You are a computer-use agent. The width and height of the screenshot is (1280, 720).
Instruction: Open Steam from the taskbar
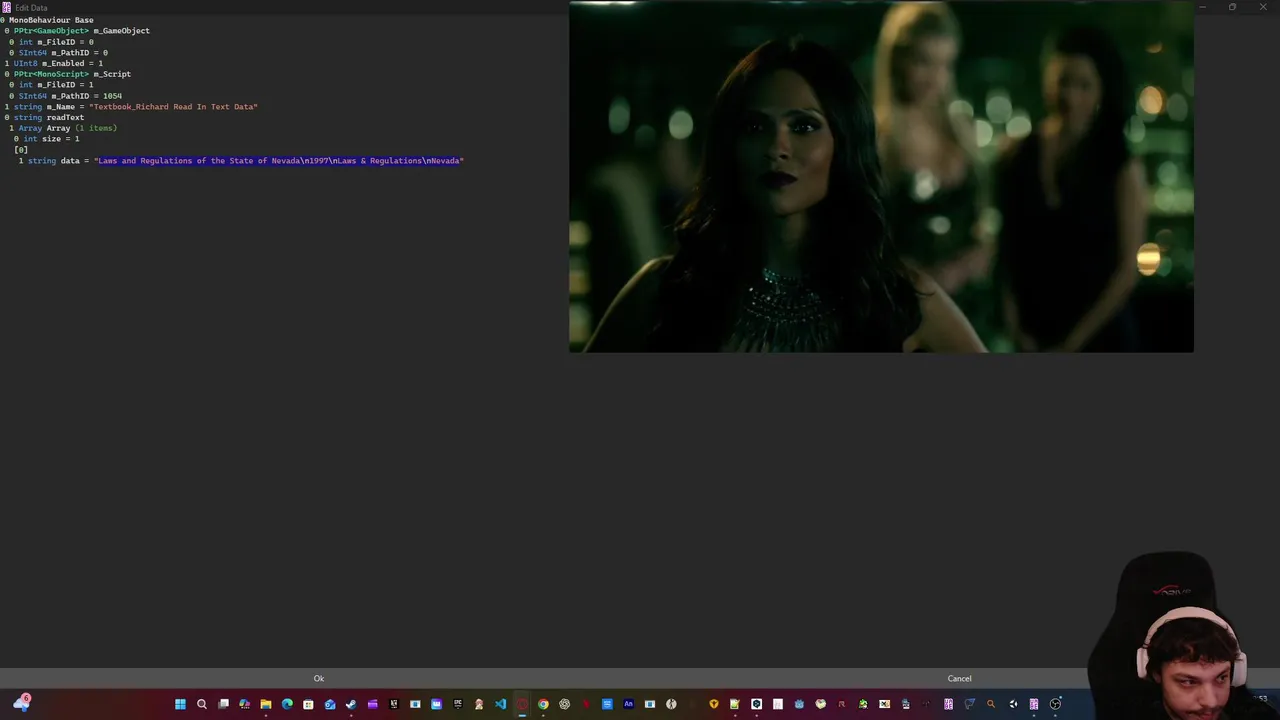click(x=350, y=704)
